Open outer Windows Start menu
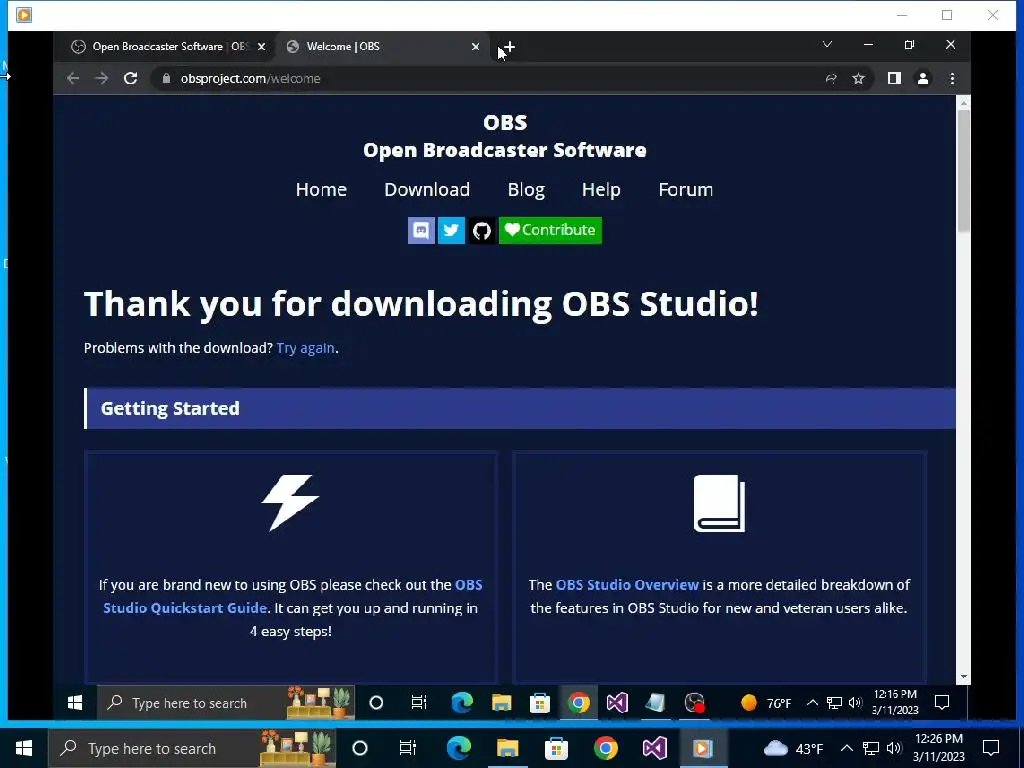The width and height of the screenshot is (1024, 768). pyautogui.click(x=24, y=748)
